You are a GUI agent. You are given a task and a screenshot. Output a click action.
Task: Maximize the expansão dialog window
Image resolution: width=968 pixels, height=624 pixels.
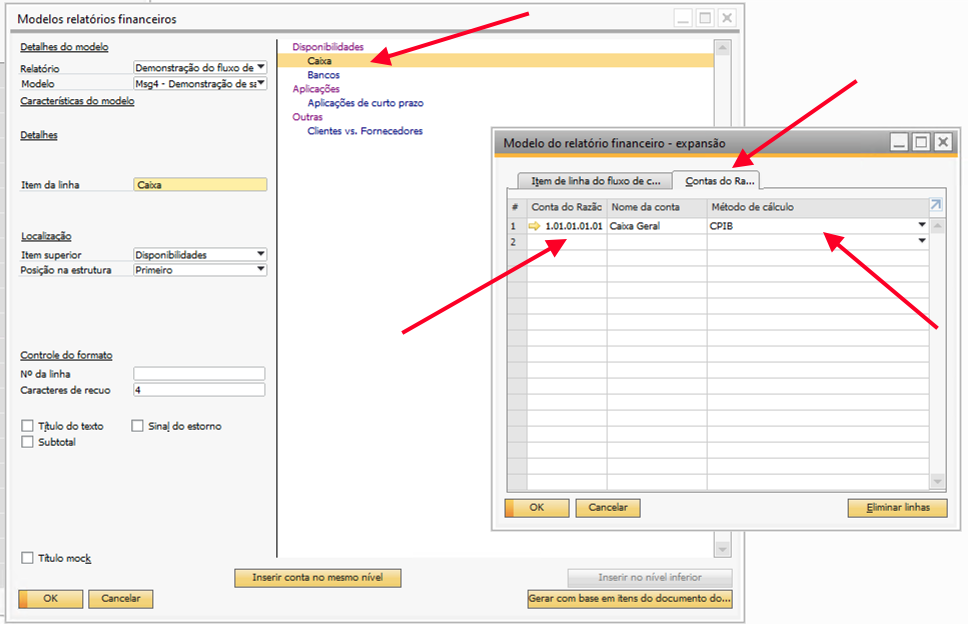[x=921, y=143]
